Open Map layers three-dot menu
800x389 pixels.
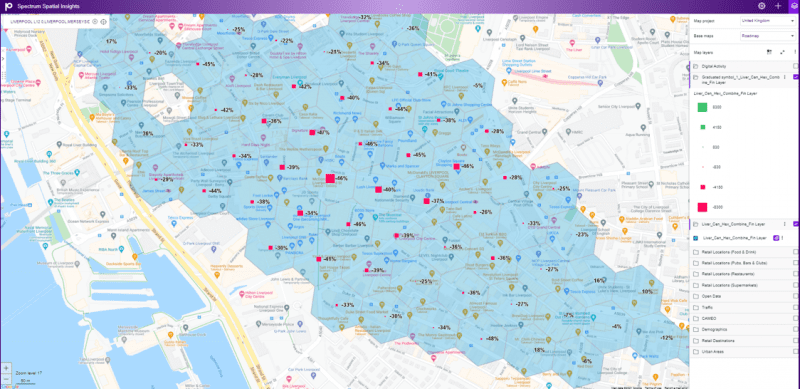click(x=795, y=52)
